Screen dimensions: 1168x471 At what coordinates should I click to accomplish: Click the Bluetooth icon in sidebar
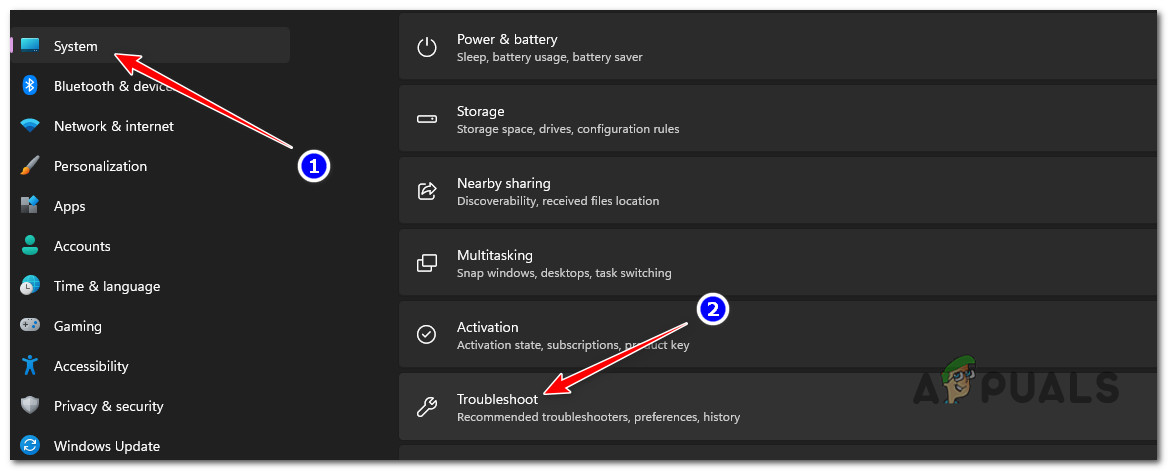30,86
